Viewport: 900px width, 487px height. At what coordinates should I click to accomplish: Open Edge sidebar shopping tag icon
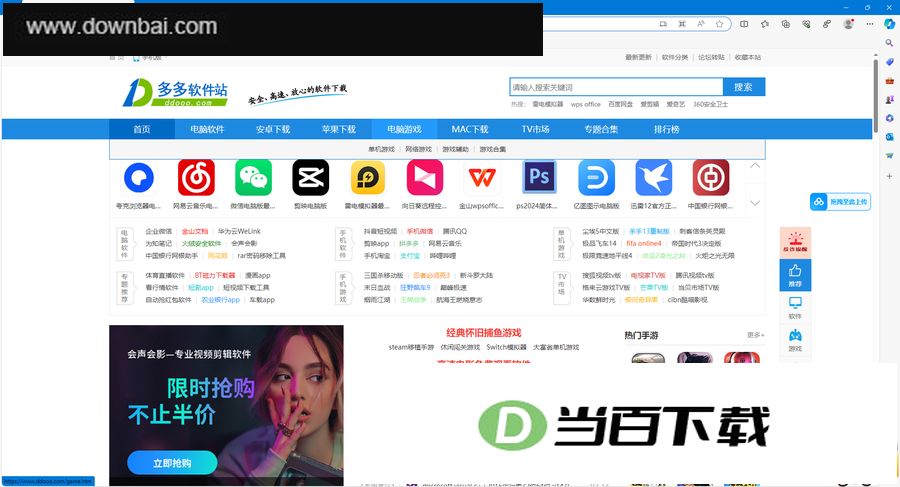click(x=889, y=61)
